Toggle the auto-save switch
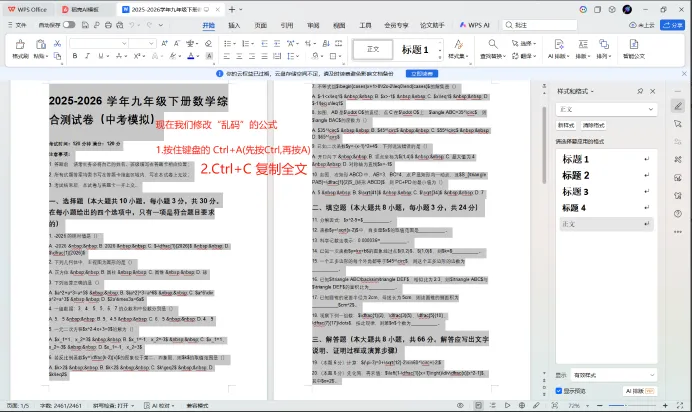The height and width of the screenshot is (412, 692). (x=69, y=25)
